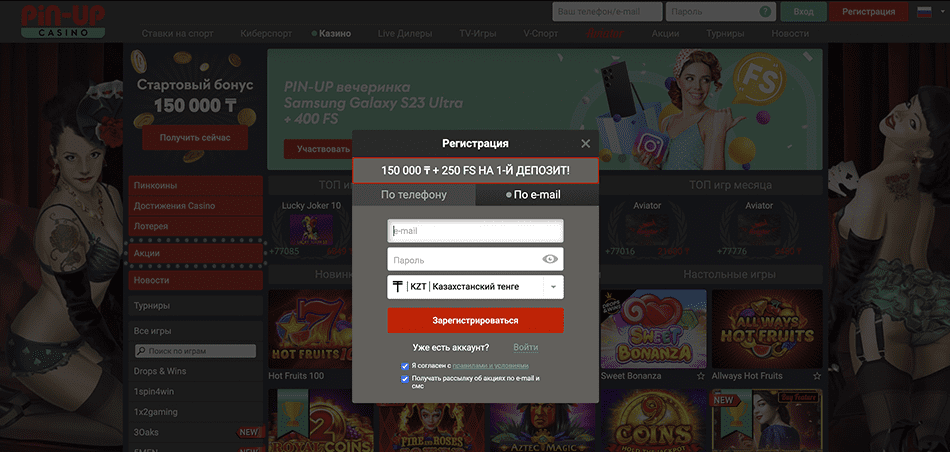This screenshot has width=950, height=452.
Task: Open the ТОП игр месяца heading
Action: point(730,185)
